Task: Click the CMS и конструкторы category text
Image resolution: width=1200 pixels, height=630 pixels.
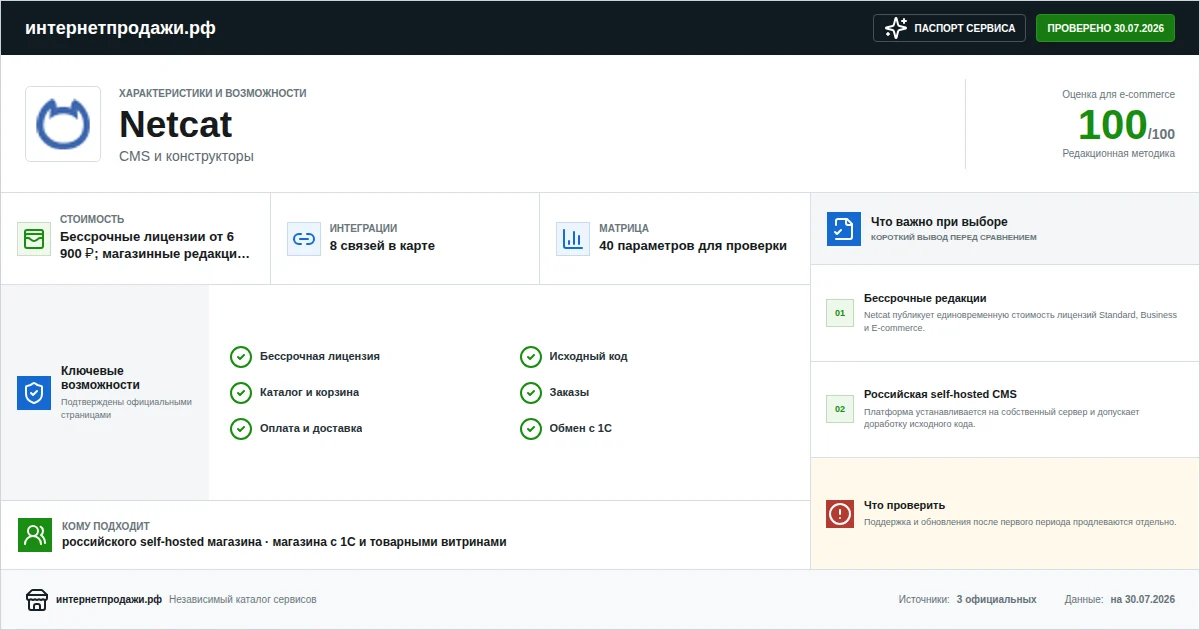Action: (186, 157)
